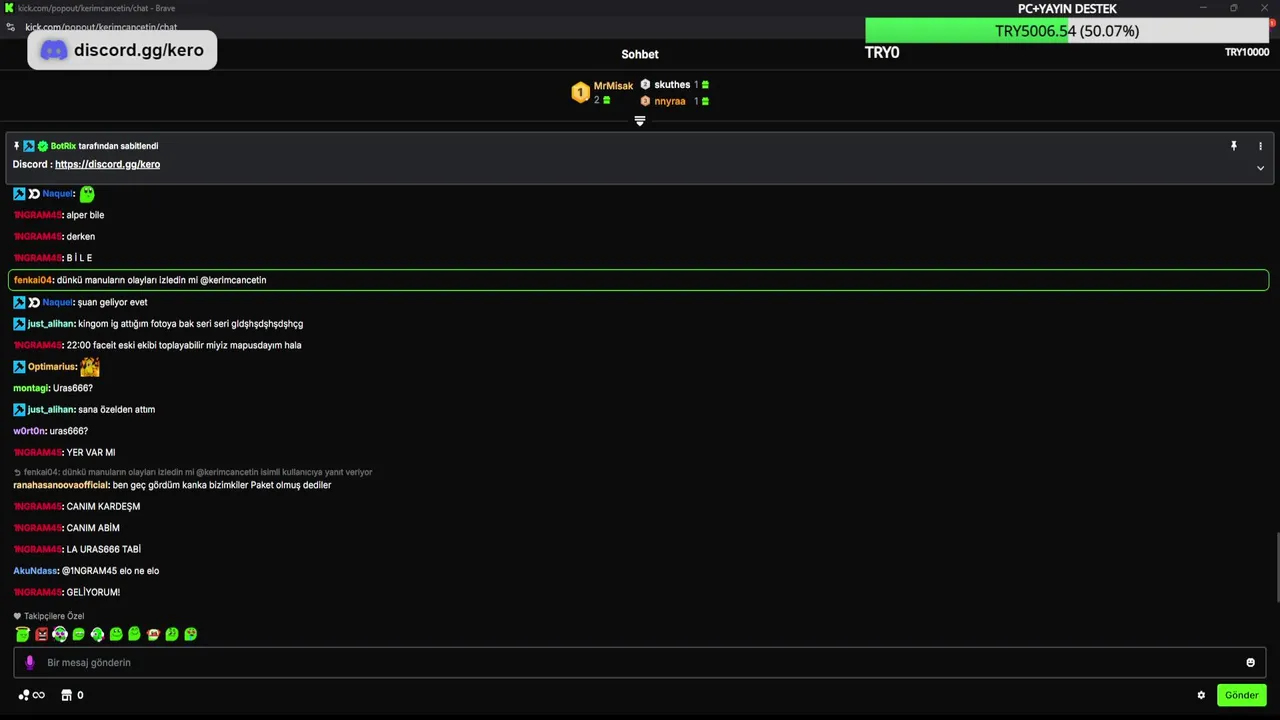1280x720 pixels.
Task: Click the Optimarius username
Action: (x=52, y=367)
